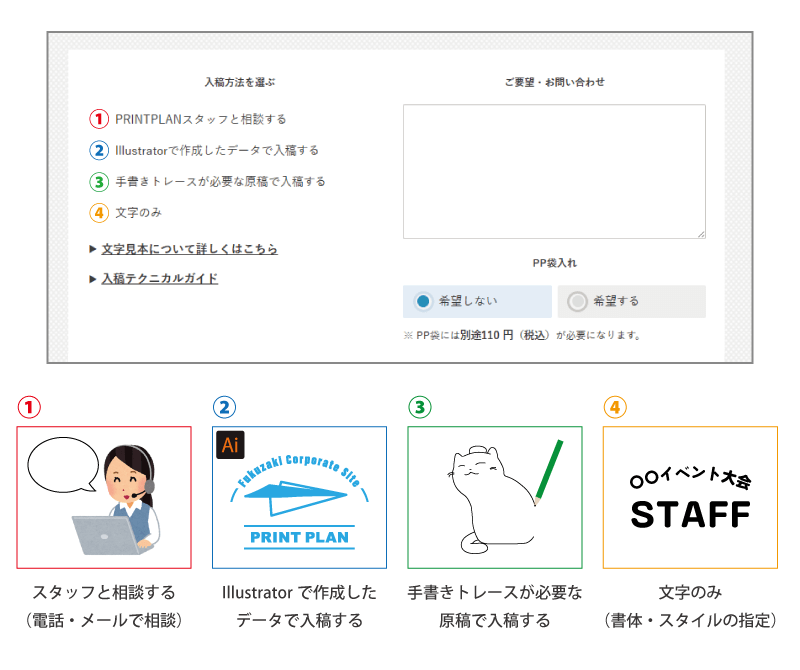Open the 入稿テクニカルガイド link
The height and width of the screenshot is (670, 800).
pyautogui.click(x=159, y=279)
